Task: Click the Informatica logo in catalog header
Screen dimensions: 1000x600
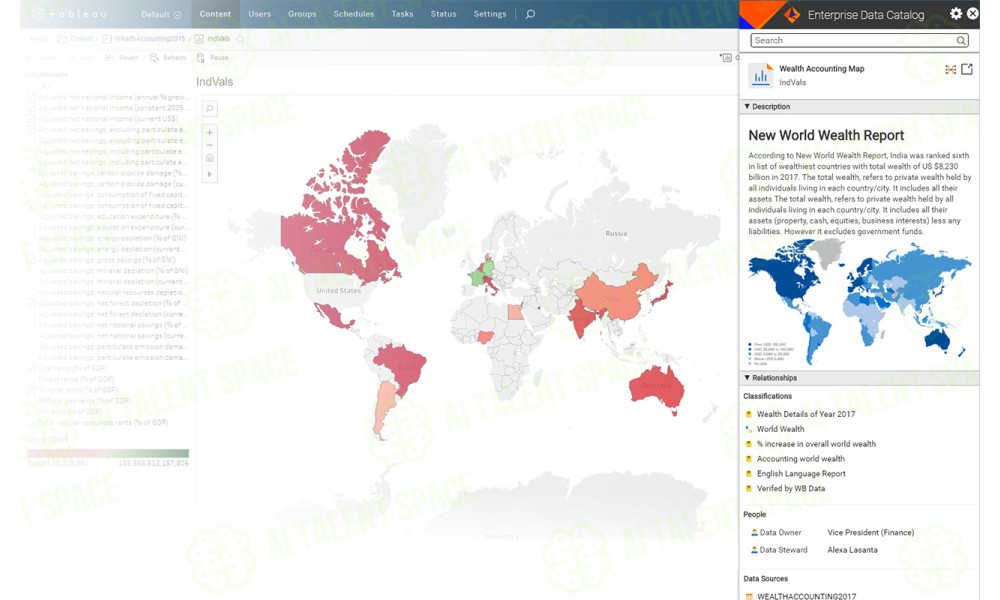Action: click(x=791, y=15)
